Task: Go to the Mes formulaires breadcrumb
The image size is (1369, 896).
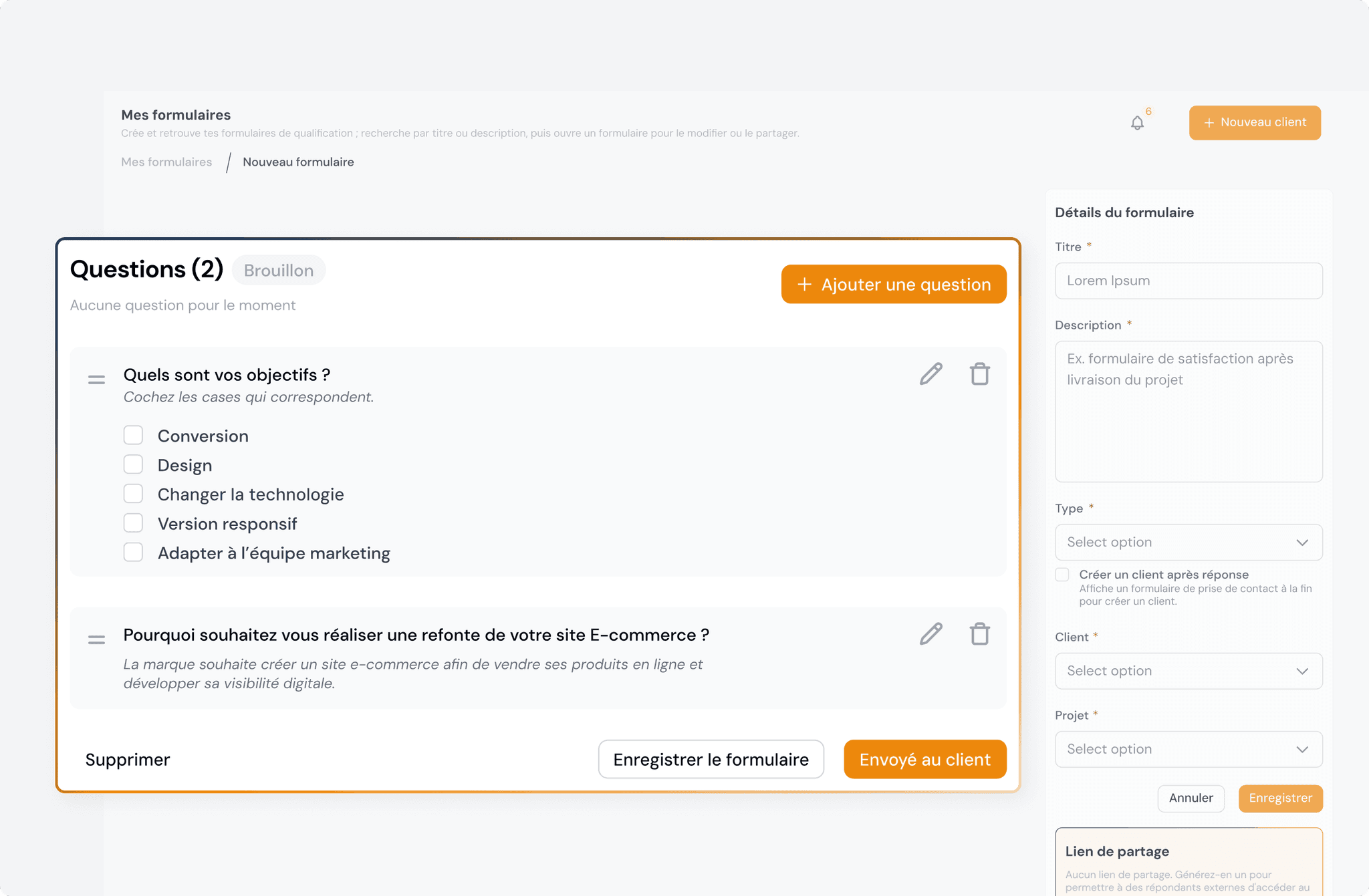Action: point(166,162)
